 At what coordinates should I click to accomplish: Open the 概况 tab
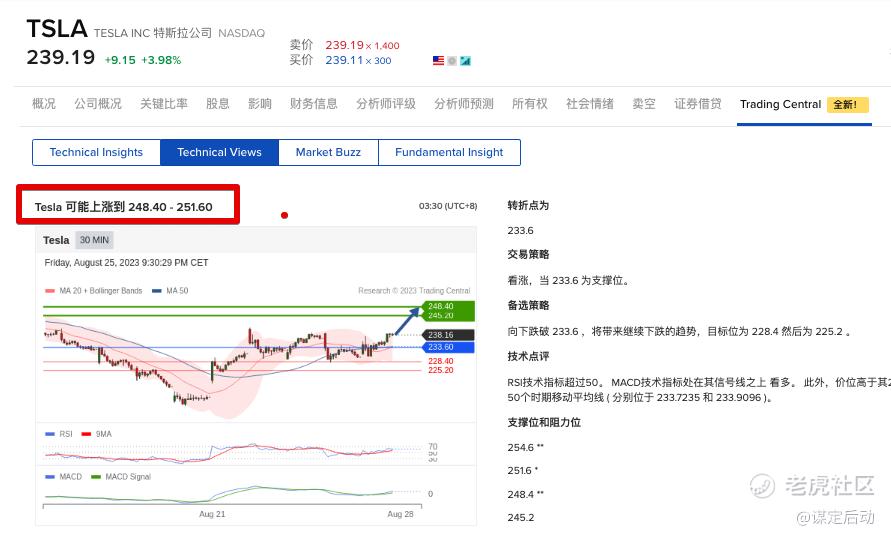[44, 104]
